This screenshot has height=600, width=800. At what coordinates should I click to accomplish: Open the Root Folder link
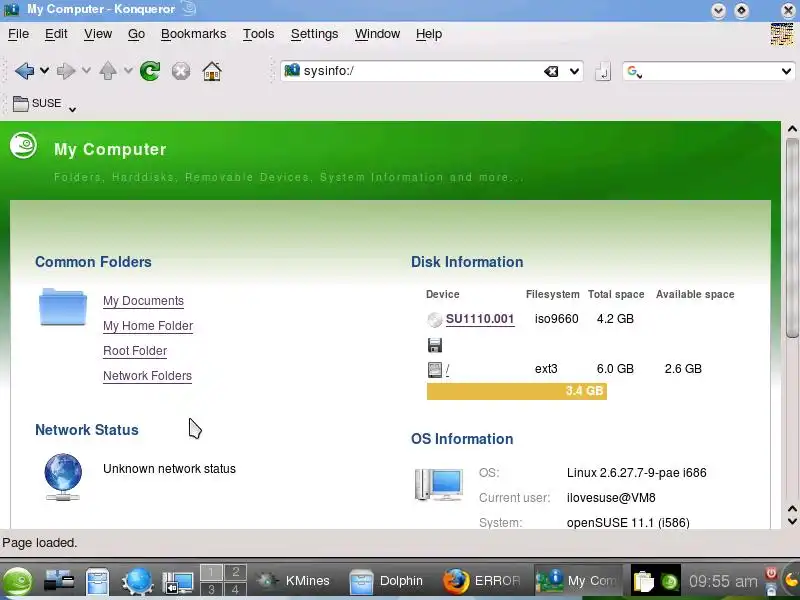pos(135,351)
